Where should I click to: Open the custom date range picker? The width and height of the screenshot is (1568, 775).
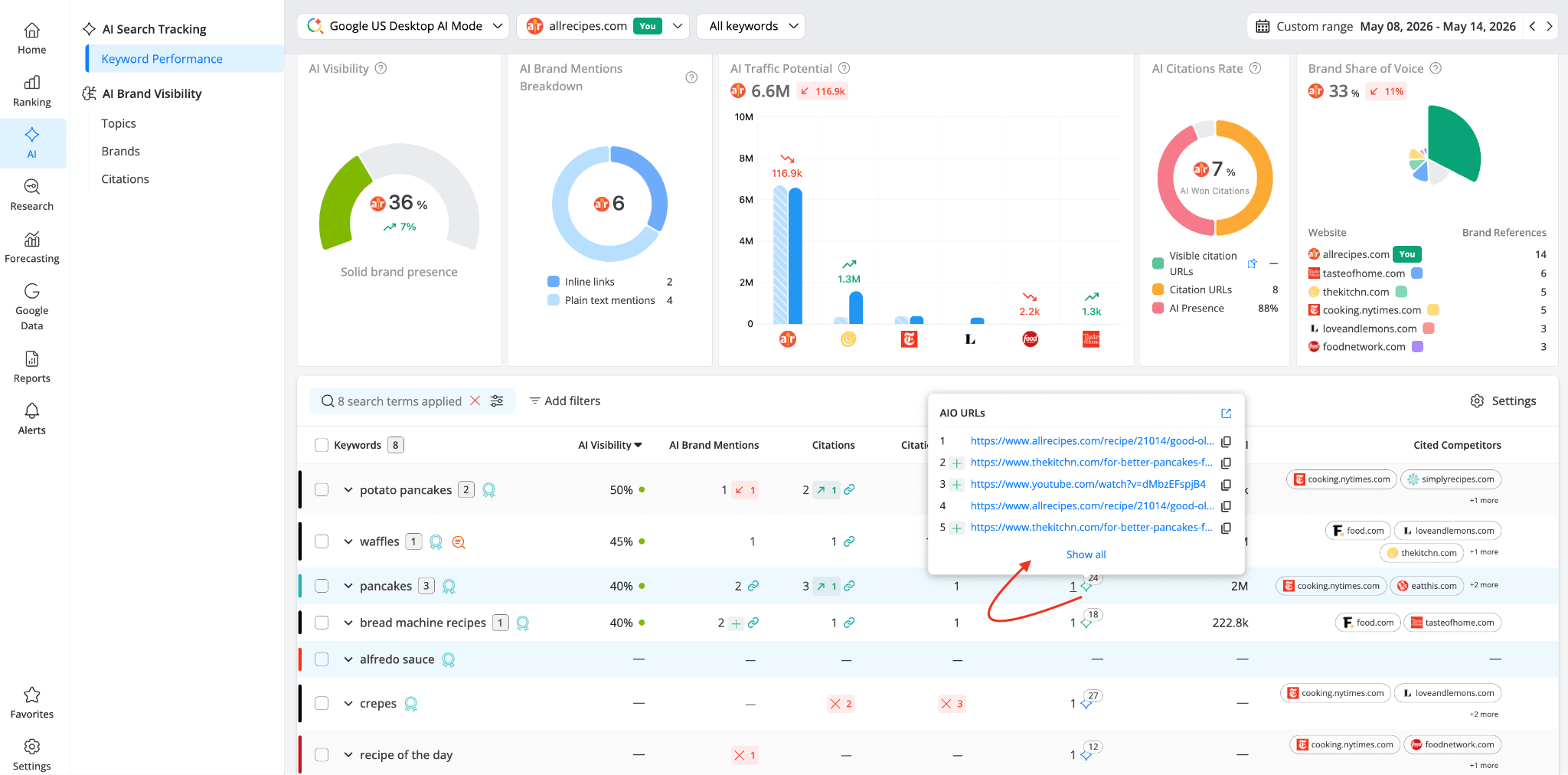[1386, 26]
